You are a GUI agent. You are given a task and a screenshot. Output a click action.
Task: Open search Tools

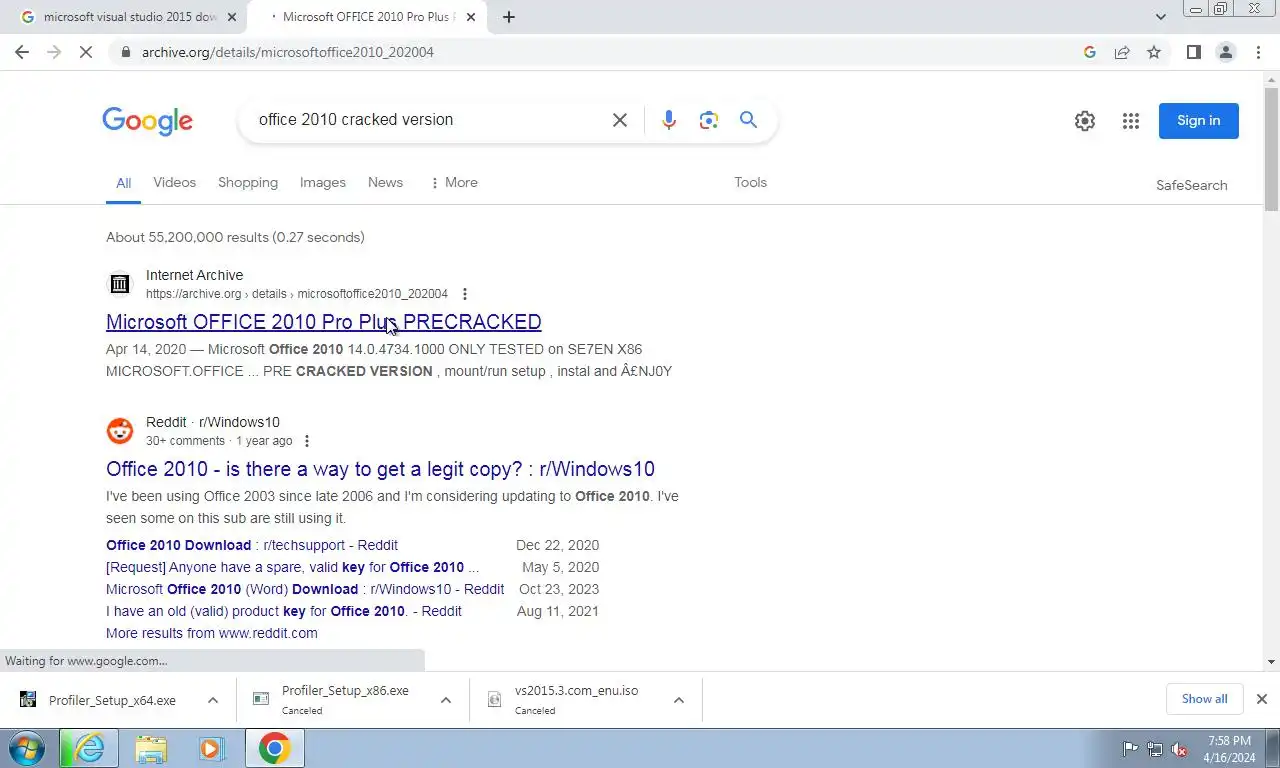[x=750, y=182]
